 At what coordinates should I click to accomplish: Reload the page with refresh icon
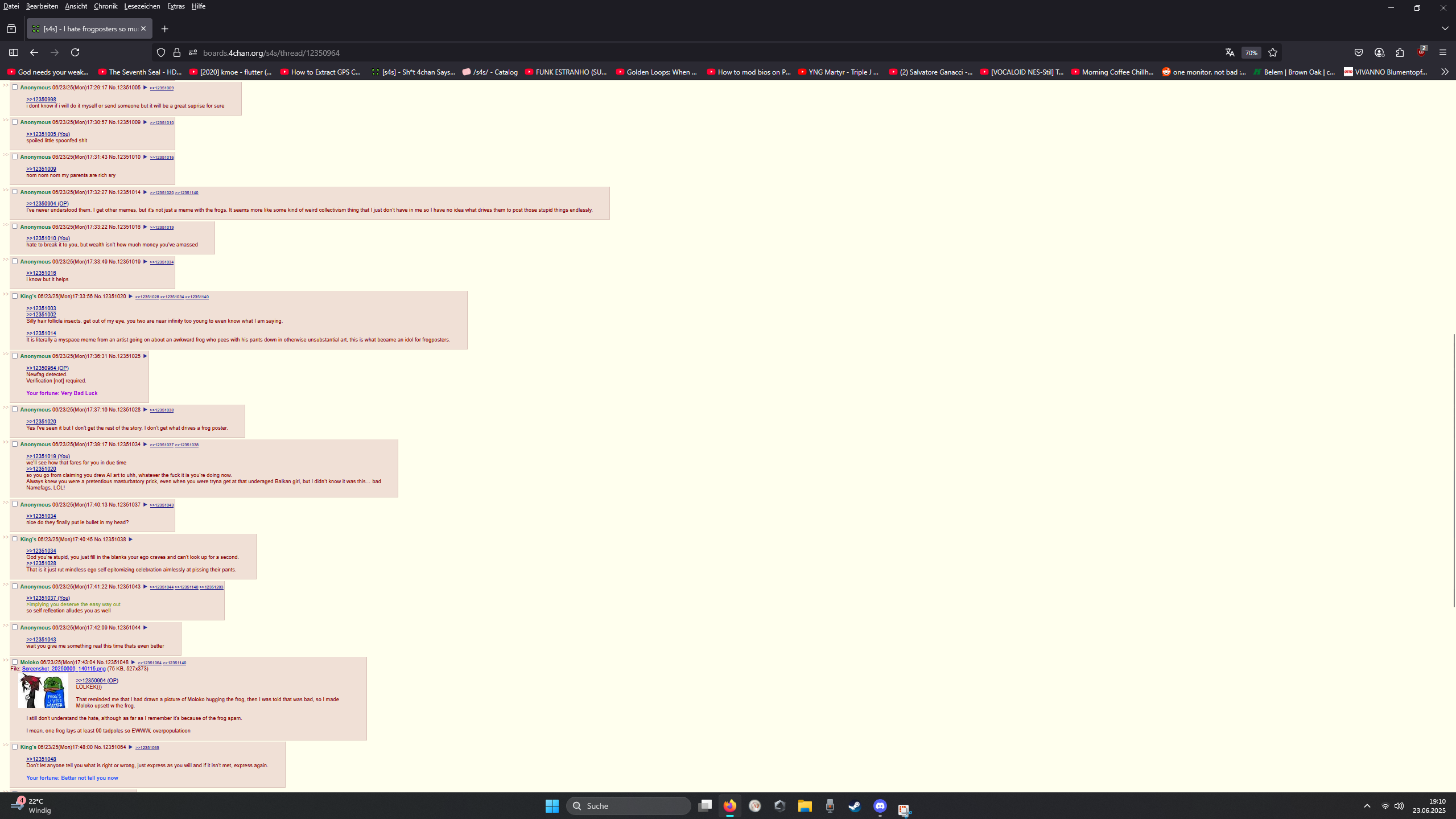(75, 52)
